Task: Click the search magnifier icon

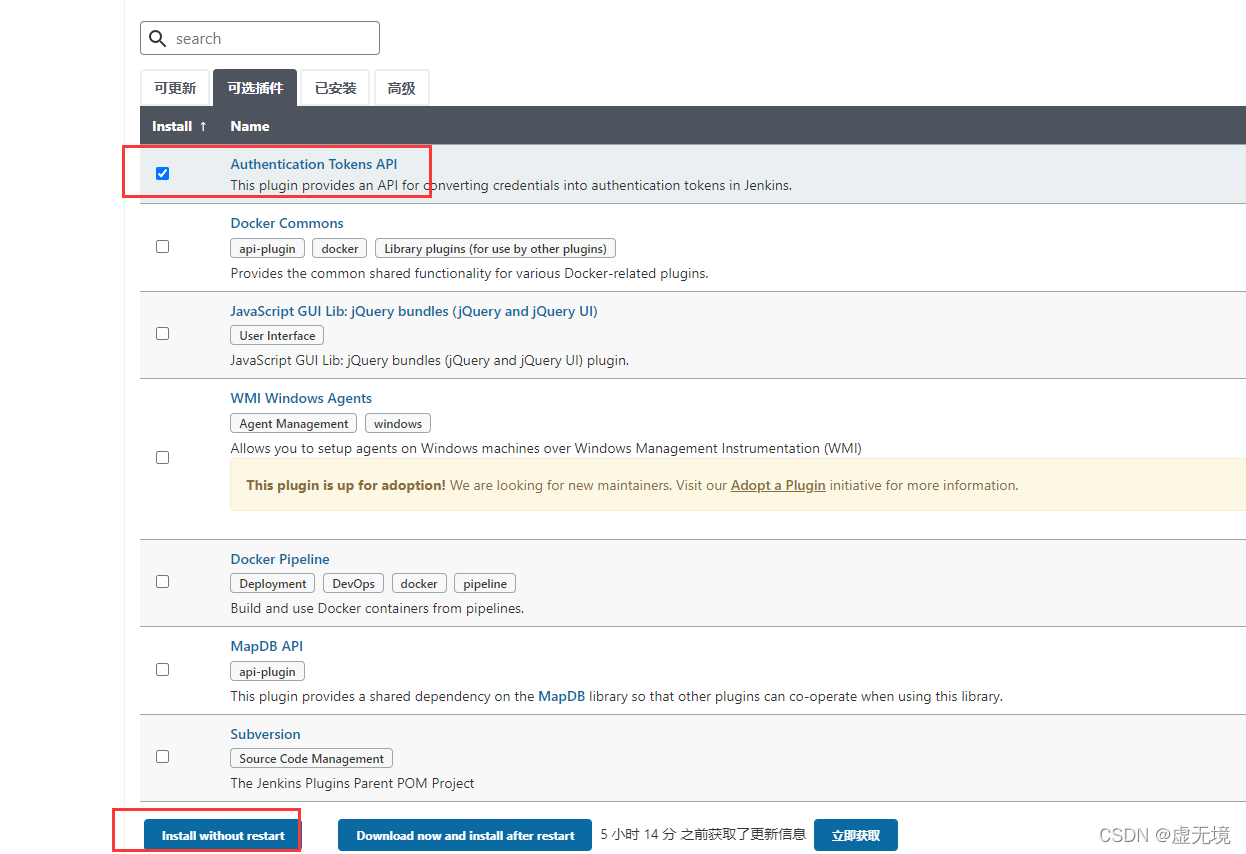Action: (157, 39)
